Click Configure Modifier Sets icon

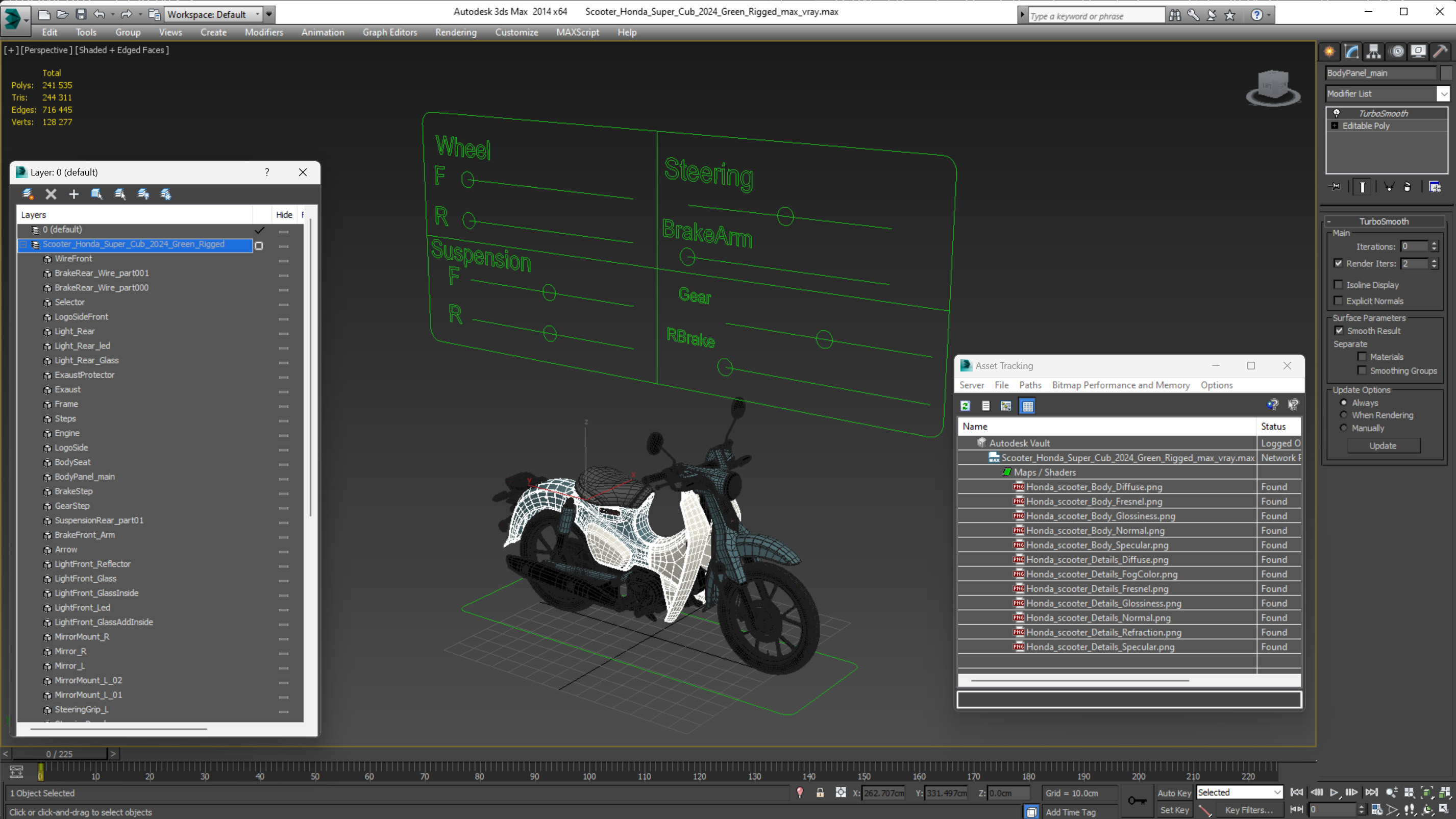pos(1435,187)
